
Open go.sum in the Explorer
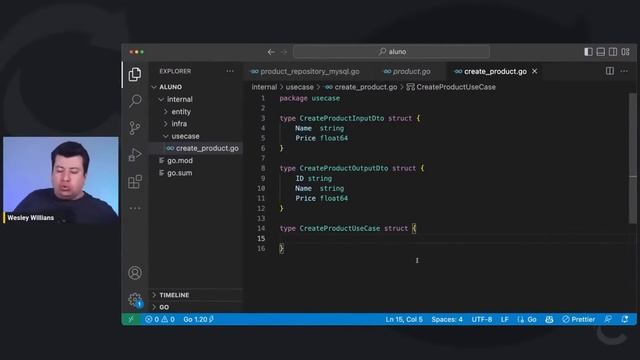pyautogui.click(x=197, y=173)
